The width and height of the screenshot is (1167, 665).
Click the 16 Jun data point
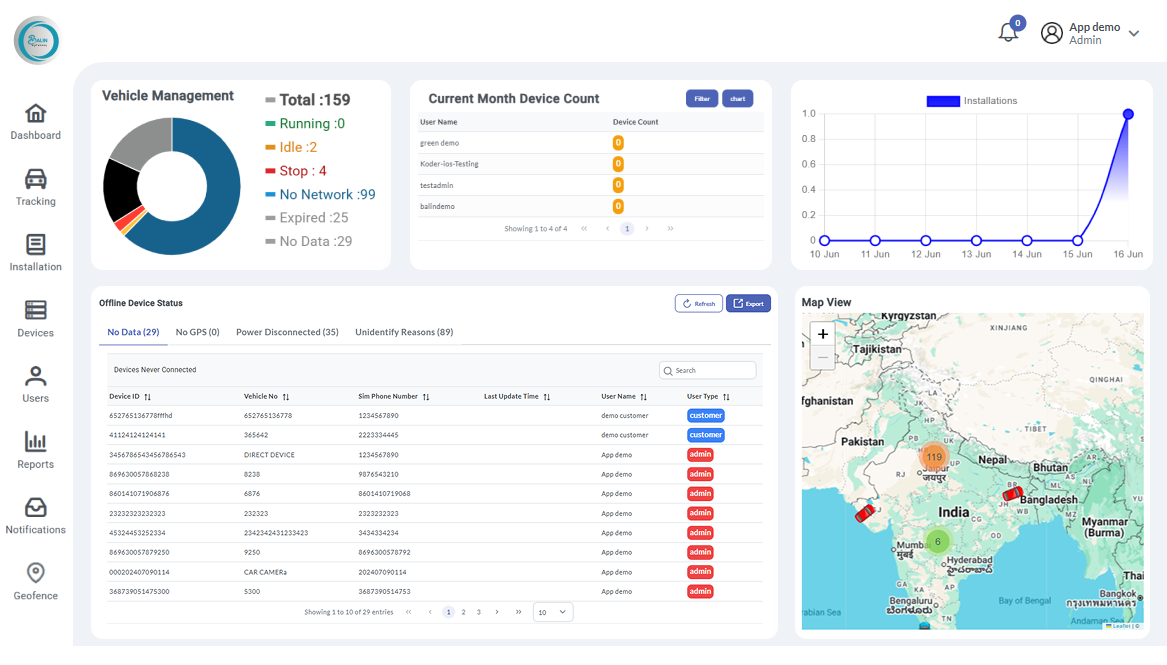pyautogui.click(x=1128, y=114)
